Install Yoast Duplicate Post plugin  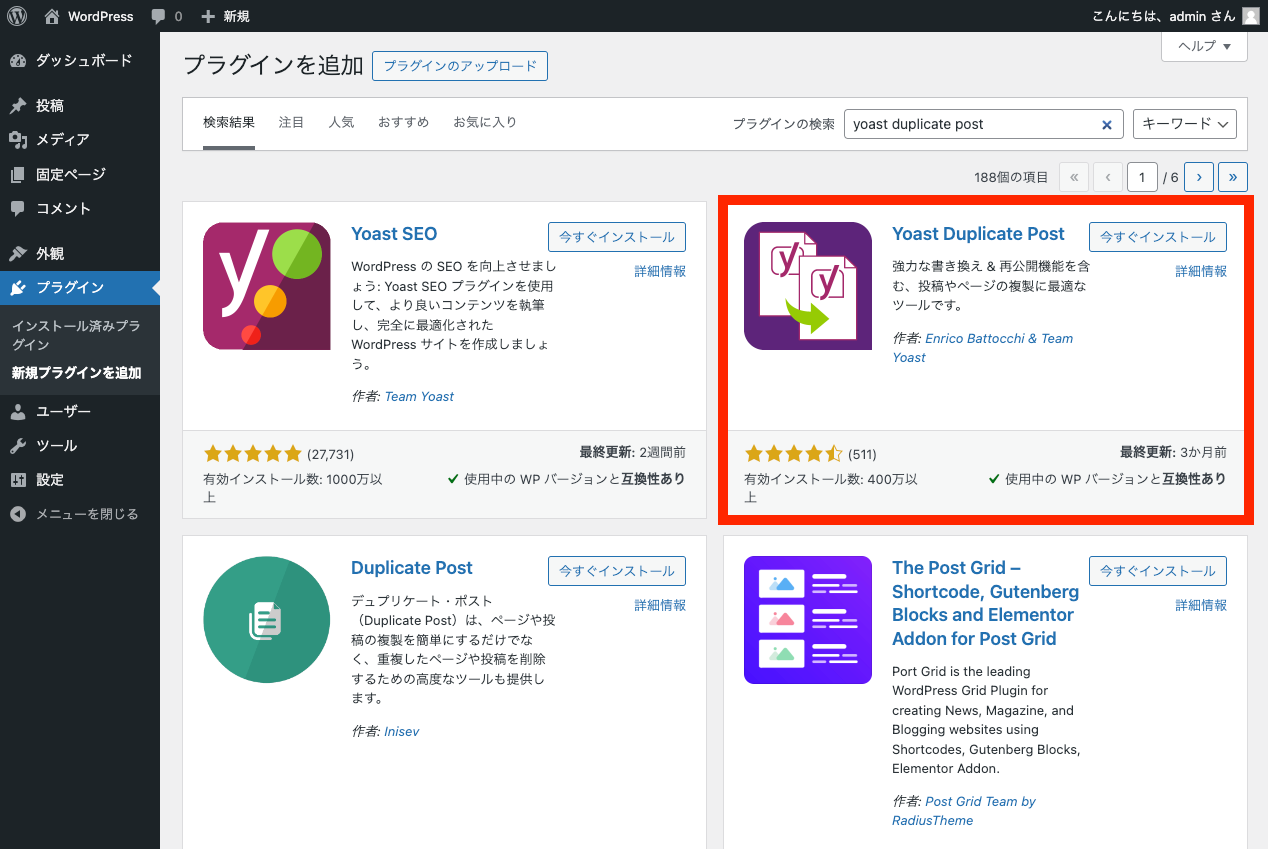[x=1158, y=237]
